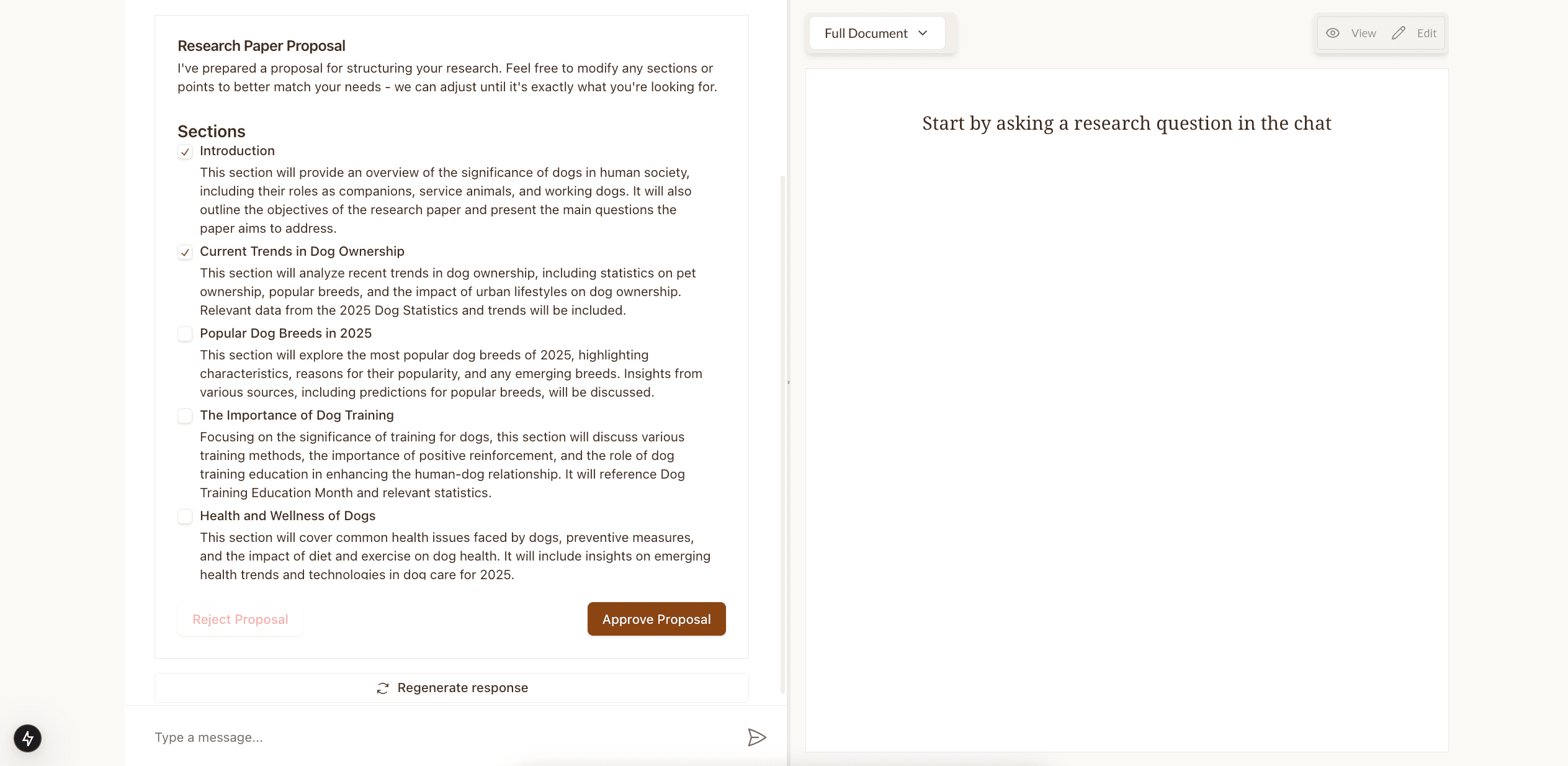The height and width of the screenshot is (766, 1568).
Task: Enable the Popular Dog Breeds in 2025 section
Action: tap(185, 334)
